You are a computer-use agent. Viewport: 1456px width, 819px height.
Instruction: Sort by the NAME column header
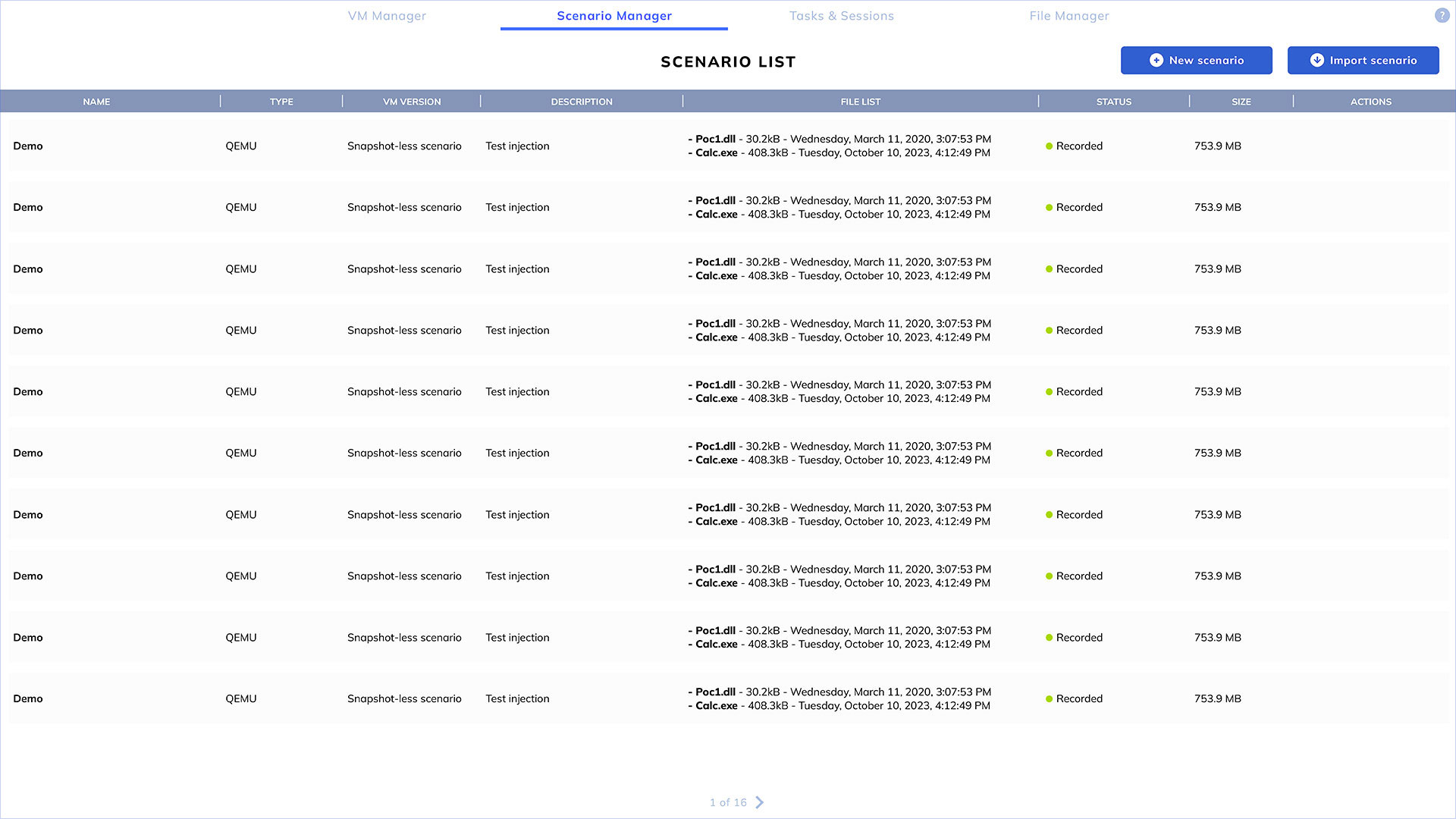96,101
